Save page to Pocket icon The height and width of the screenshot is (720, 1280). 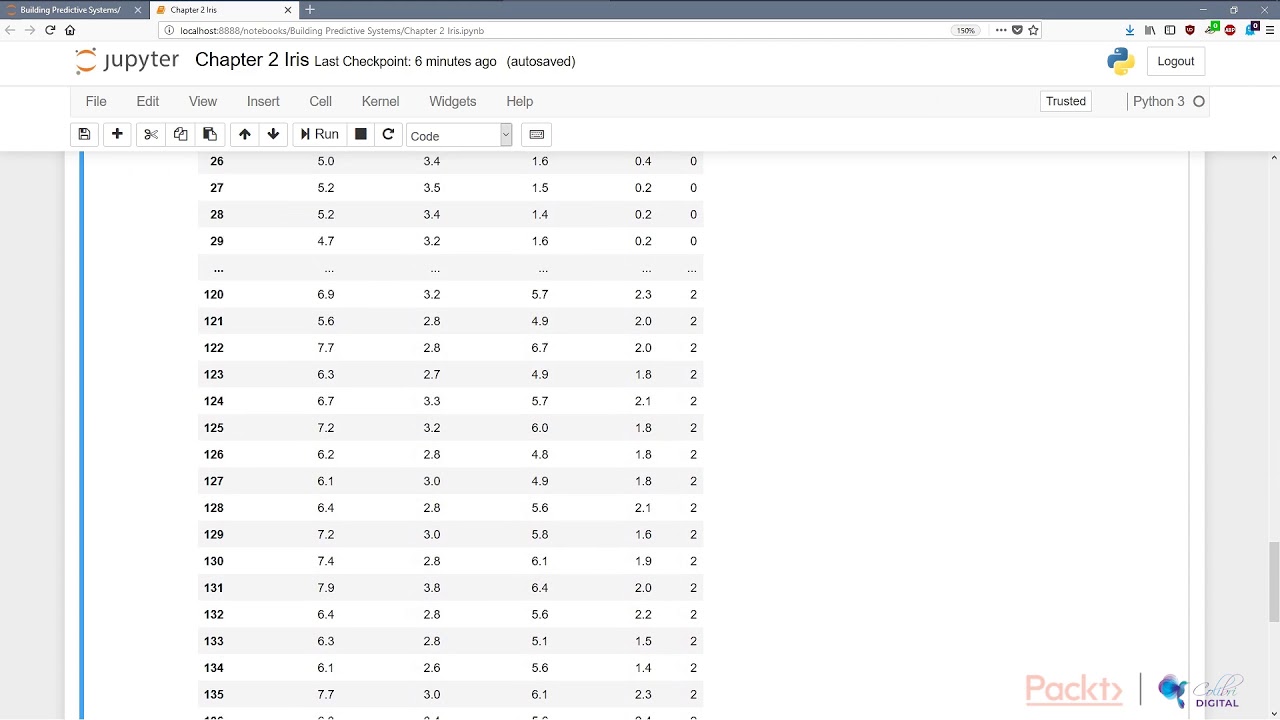point(1017,30)
